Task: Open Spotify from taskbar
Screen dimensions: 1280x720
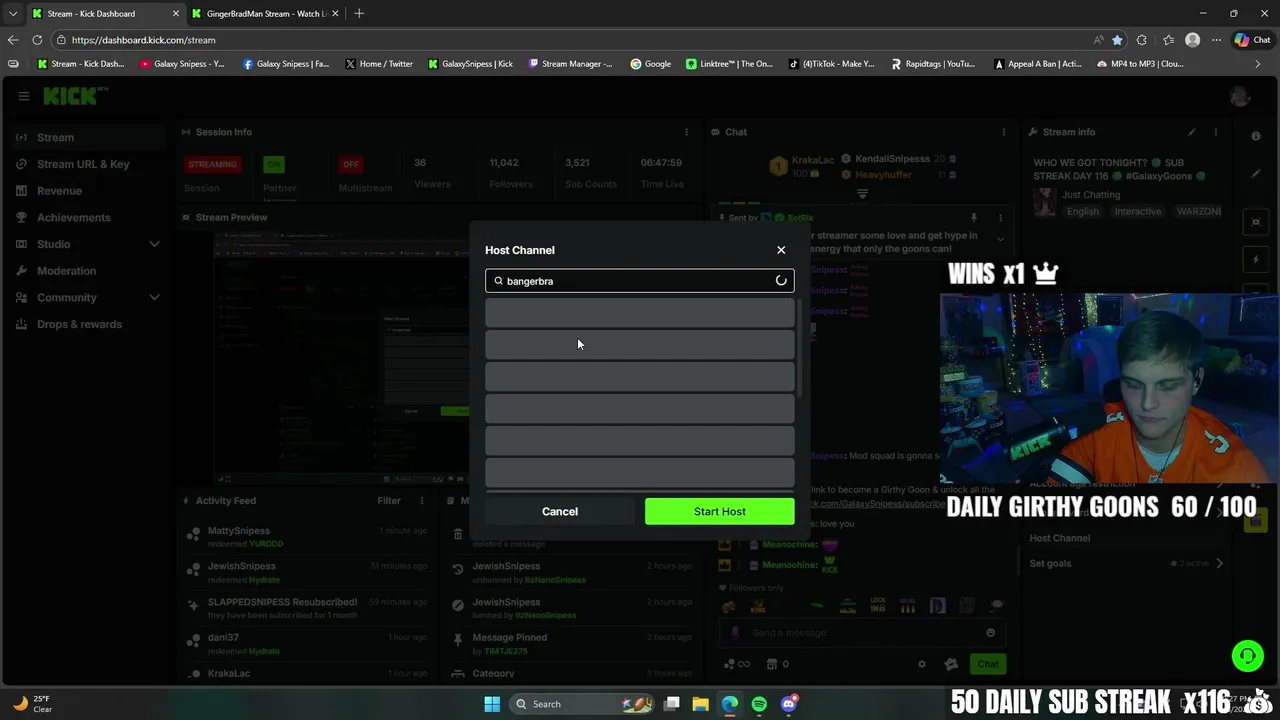Action: point(759,704)
